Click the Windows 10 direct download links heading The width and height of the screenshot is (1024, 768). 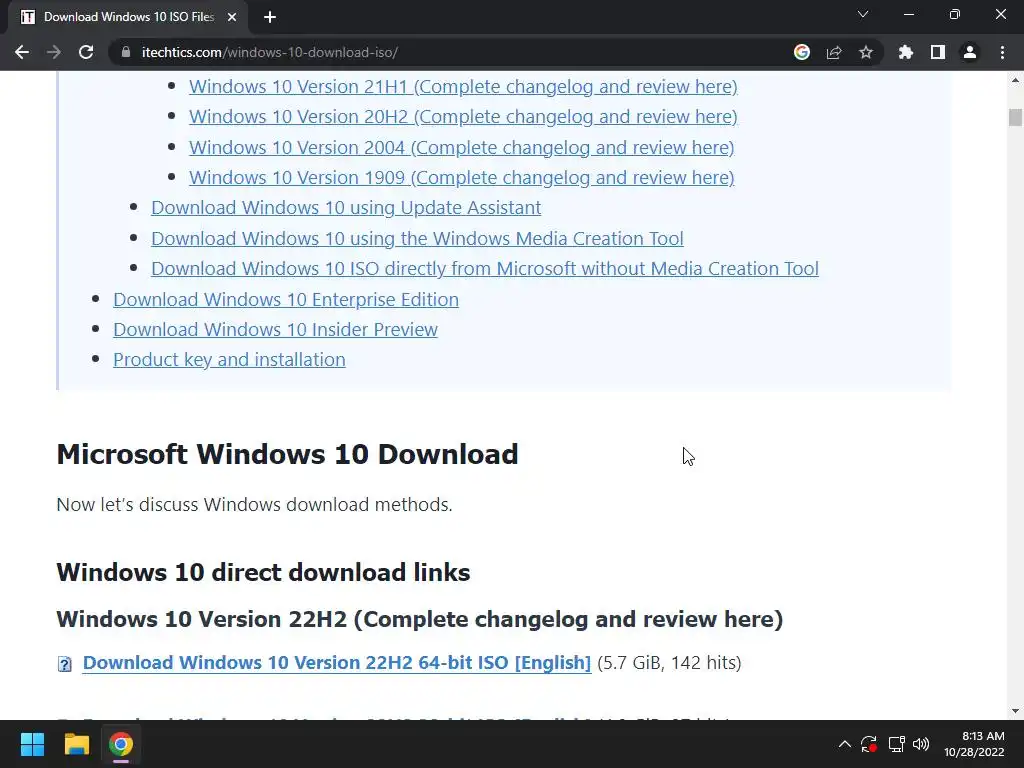[263, 572]
